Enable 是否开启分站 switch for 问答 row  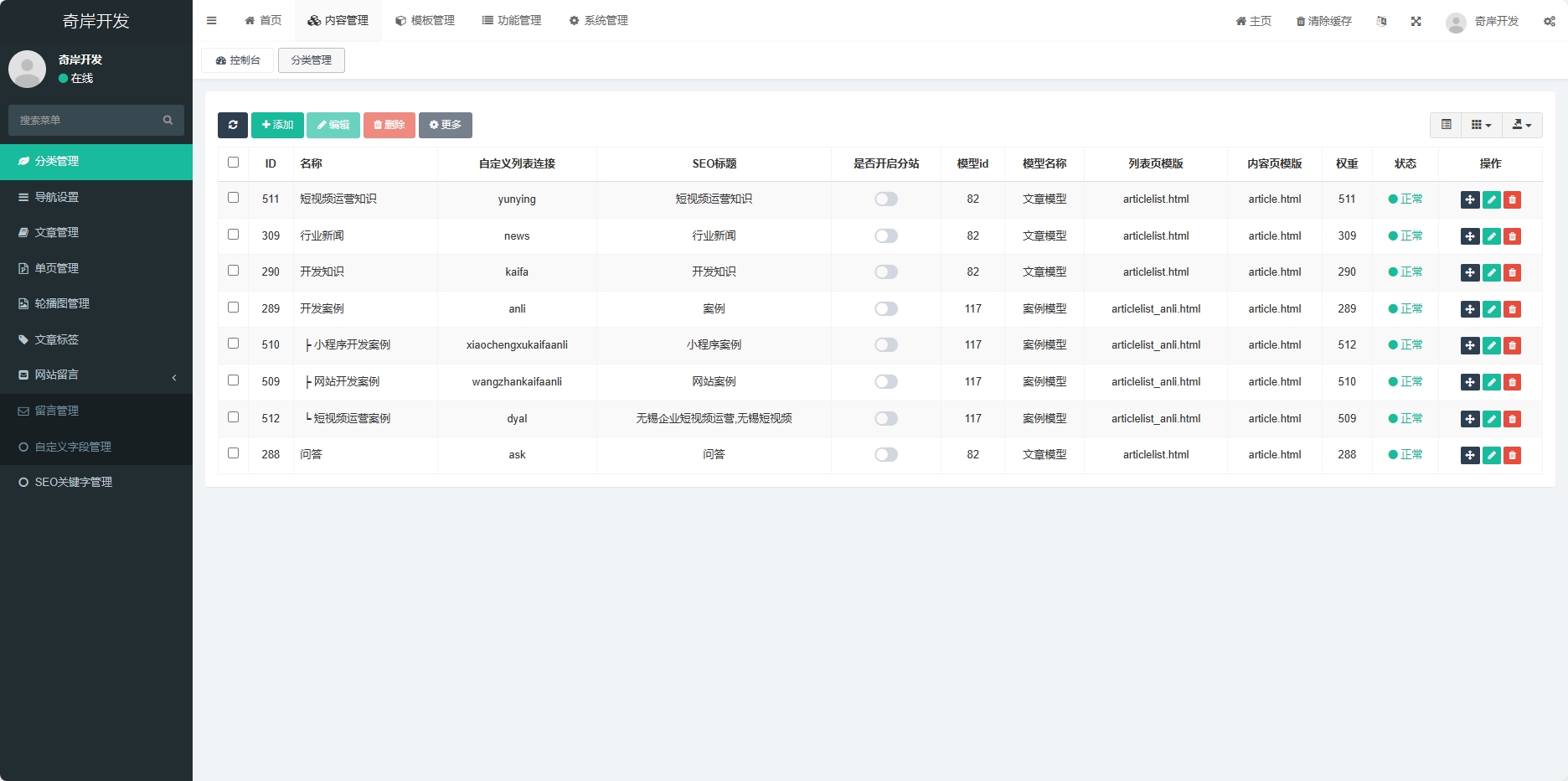pos(885,455)
